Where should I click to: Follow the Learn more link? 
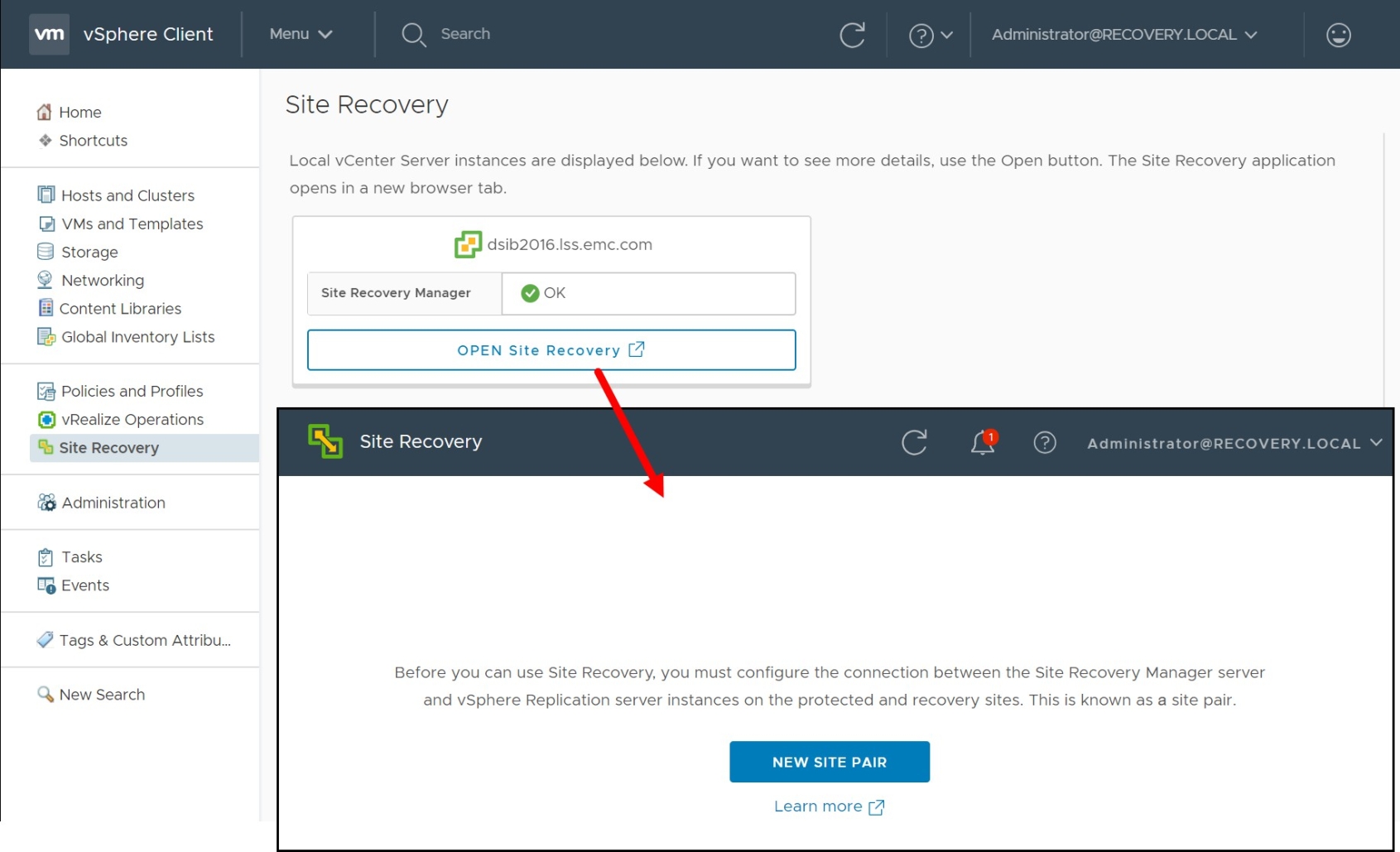[x=830, y=806]
